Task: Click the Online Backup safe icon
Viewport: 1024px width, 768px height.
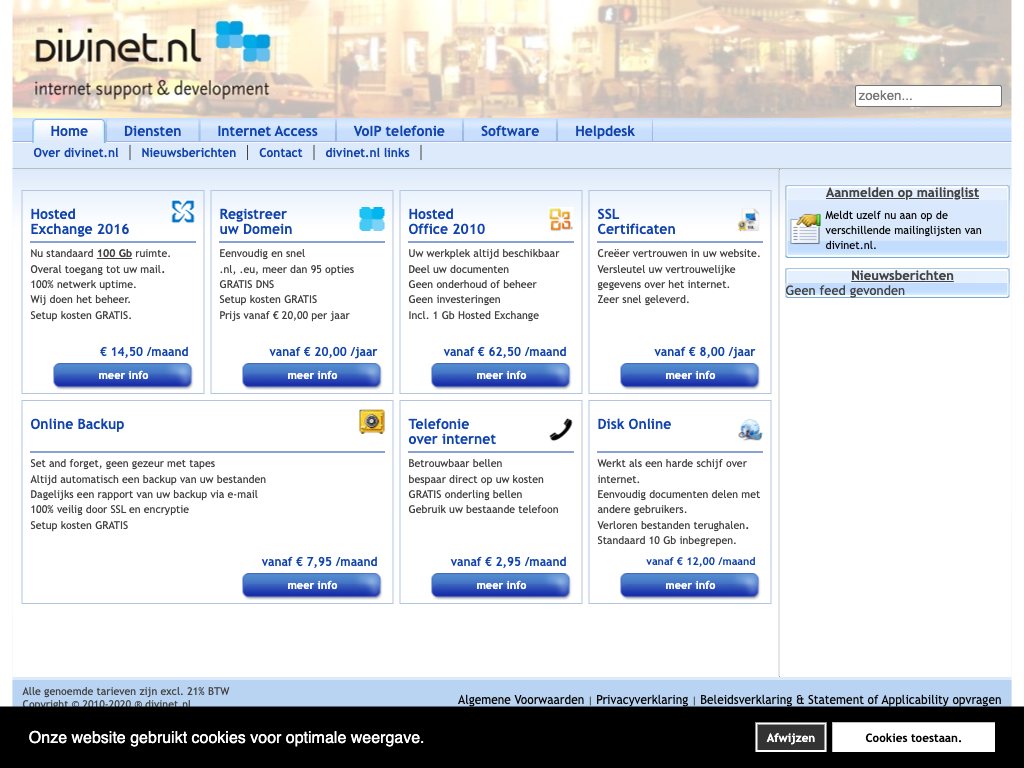Action: point(372,422)
